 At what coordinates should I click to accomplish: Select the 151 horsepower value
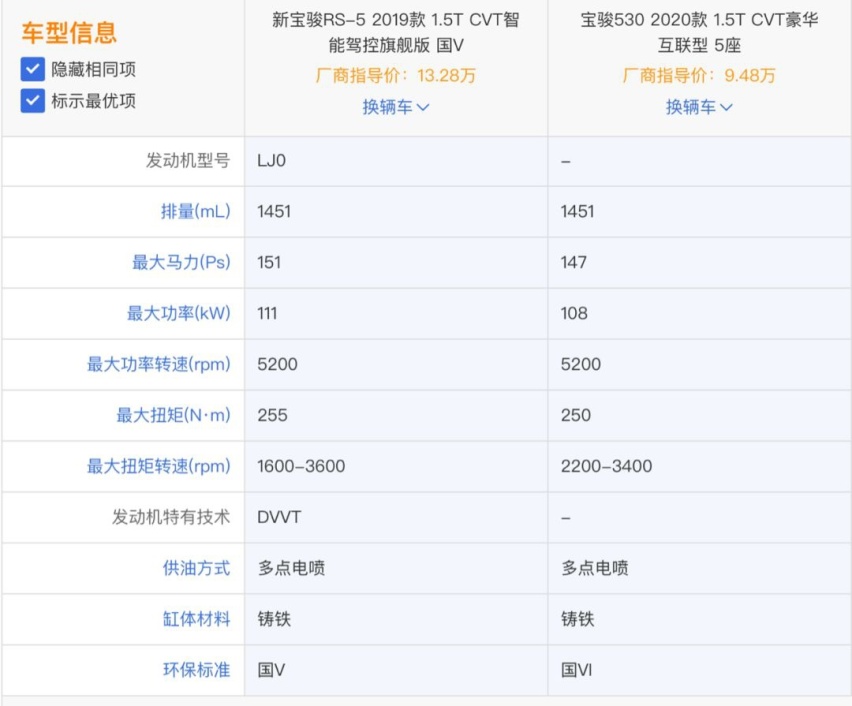269,263
